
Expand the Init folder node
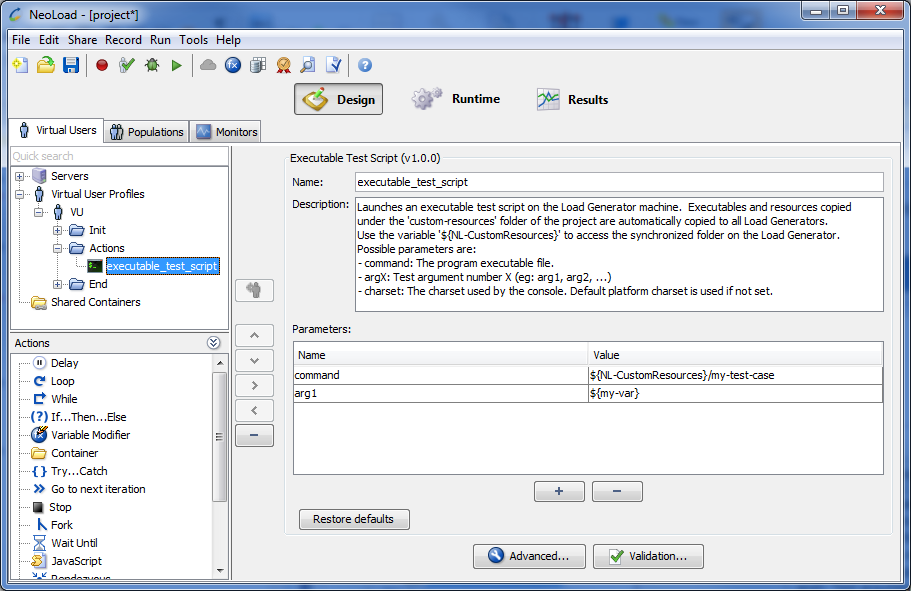[58, 230]
